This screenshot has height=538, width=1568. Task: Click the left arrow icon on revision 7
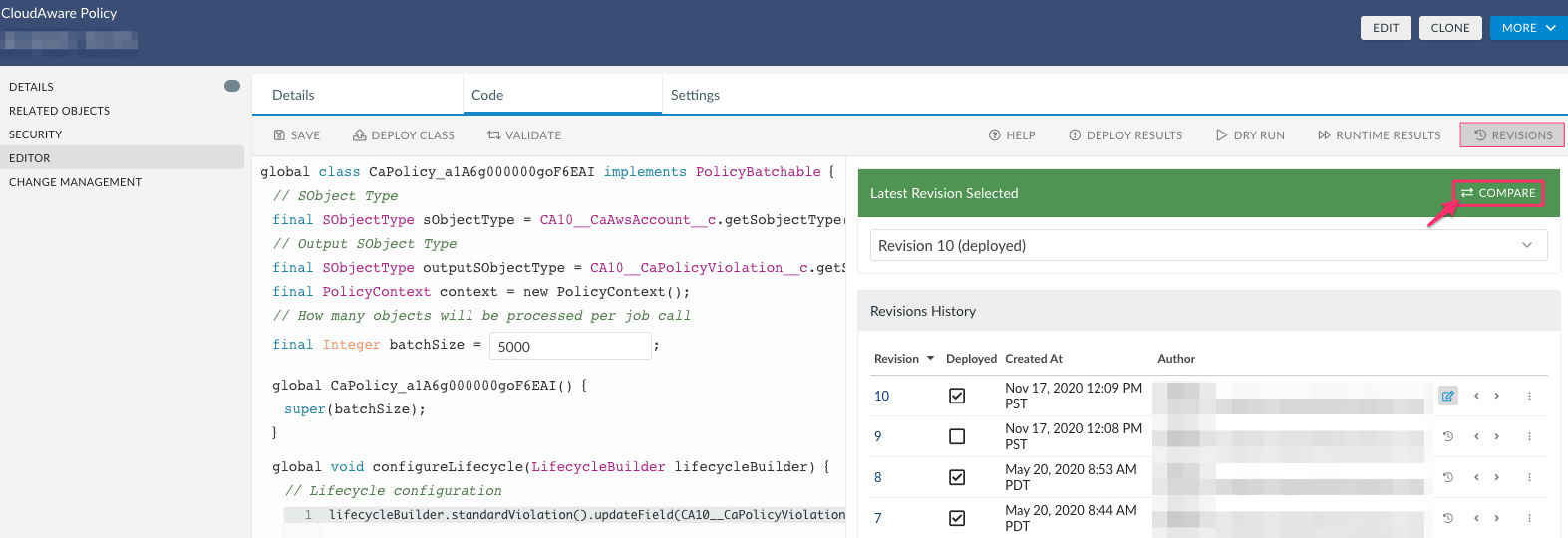(x=1476, y=518)
